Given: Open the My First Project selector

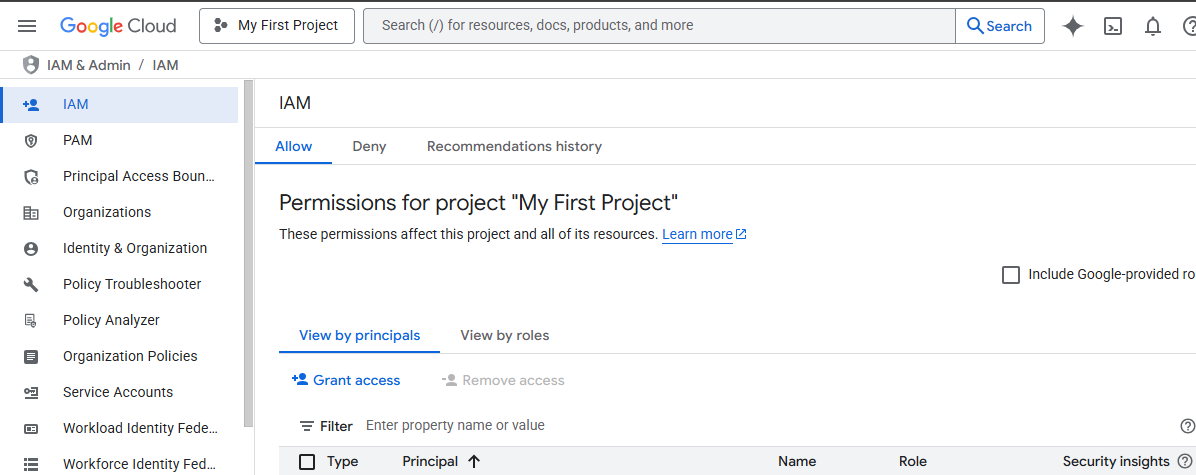Looking at the screenshot, I should (277, 26).
